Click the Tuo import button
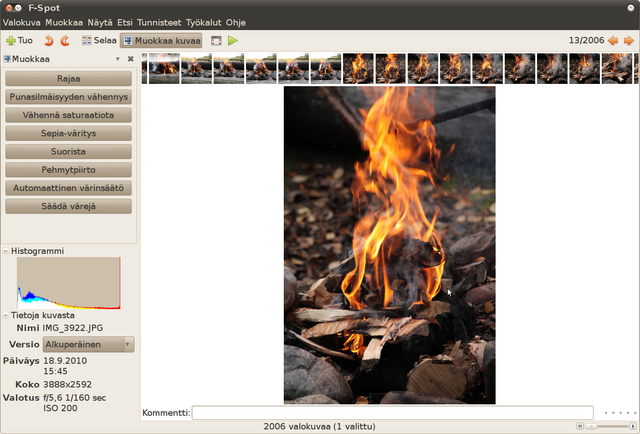Viewport: 640px width, 434px height. pos(19,41)
